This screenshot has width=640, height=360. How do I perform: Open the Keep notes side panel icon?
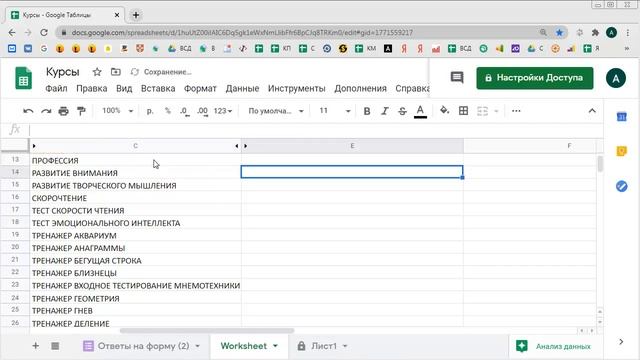(621, 151)
